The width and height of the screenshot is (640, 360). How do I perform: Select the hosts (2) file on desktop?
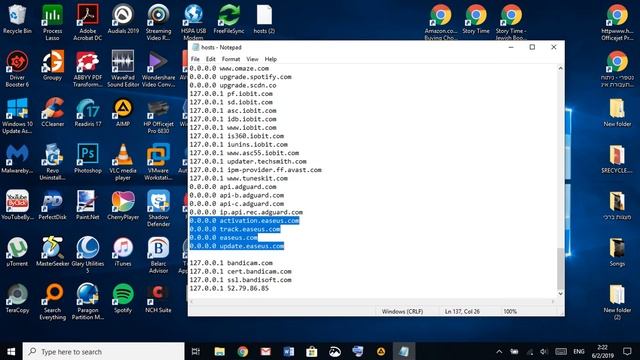pyautogui.click(x=264, y=19)
